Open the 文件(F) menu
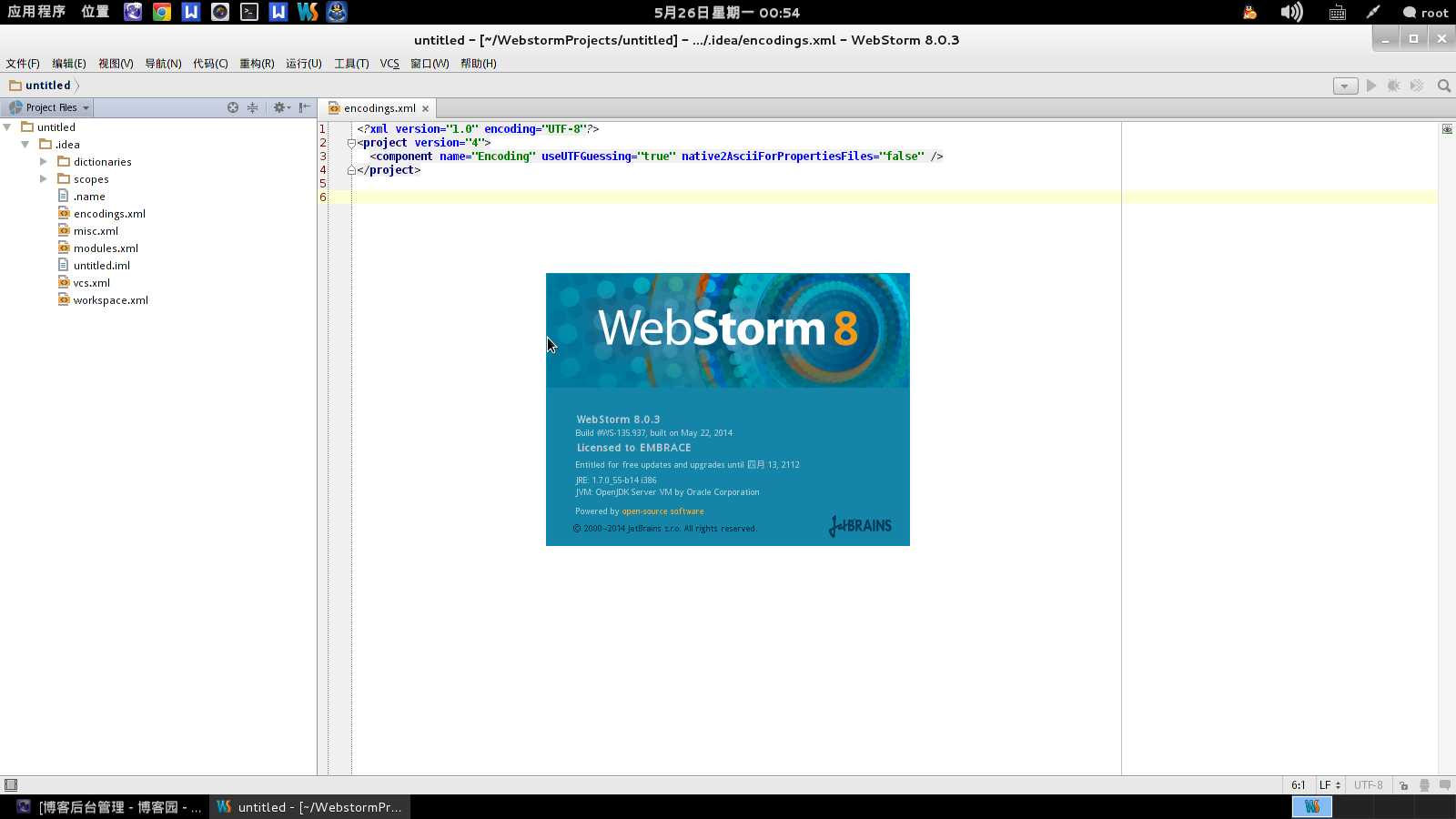The width and height of the screenshot is (1456, 819). (x=23, y=64)
